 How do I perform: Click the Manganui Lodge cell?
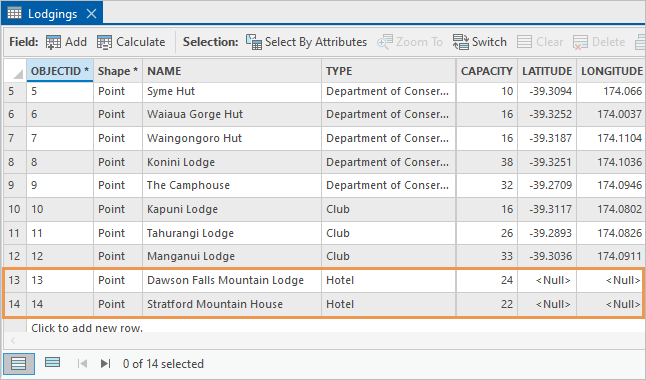click(x=232, y=256)
